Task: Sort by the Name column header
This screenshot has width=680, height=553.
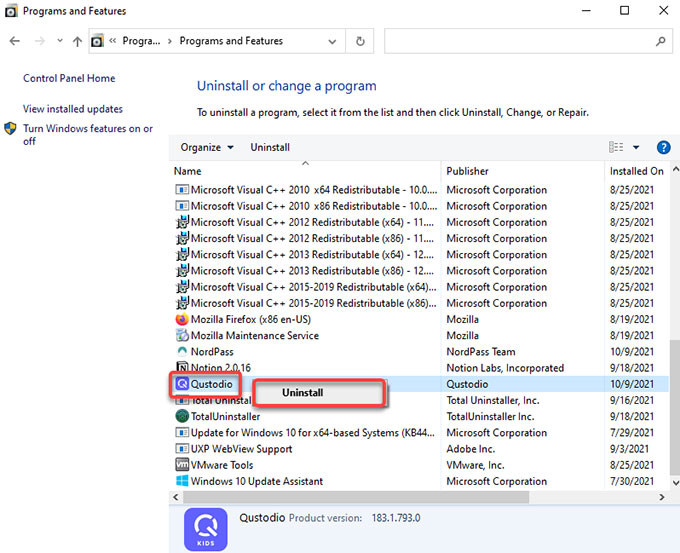Action: pyautogui.click(x=187, y=171)
